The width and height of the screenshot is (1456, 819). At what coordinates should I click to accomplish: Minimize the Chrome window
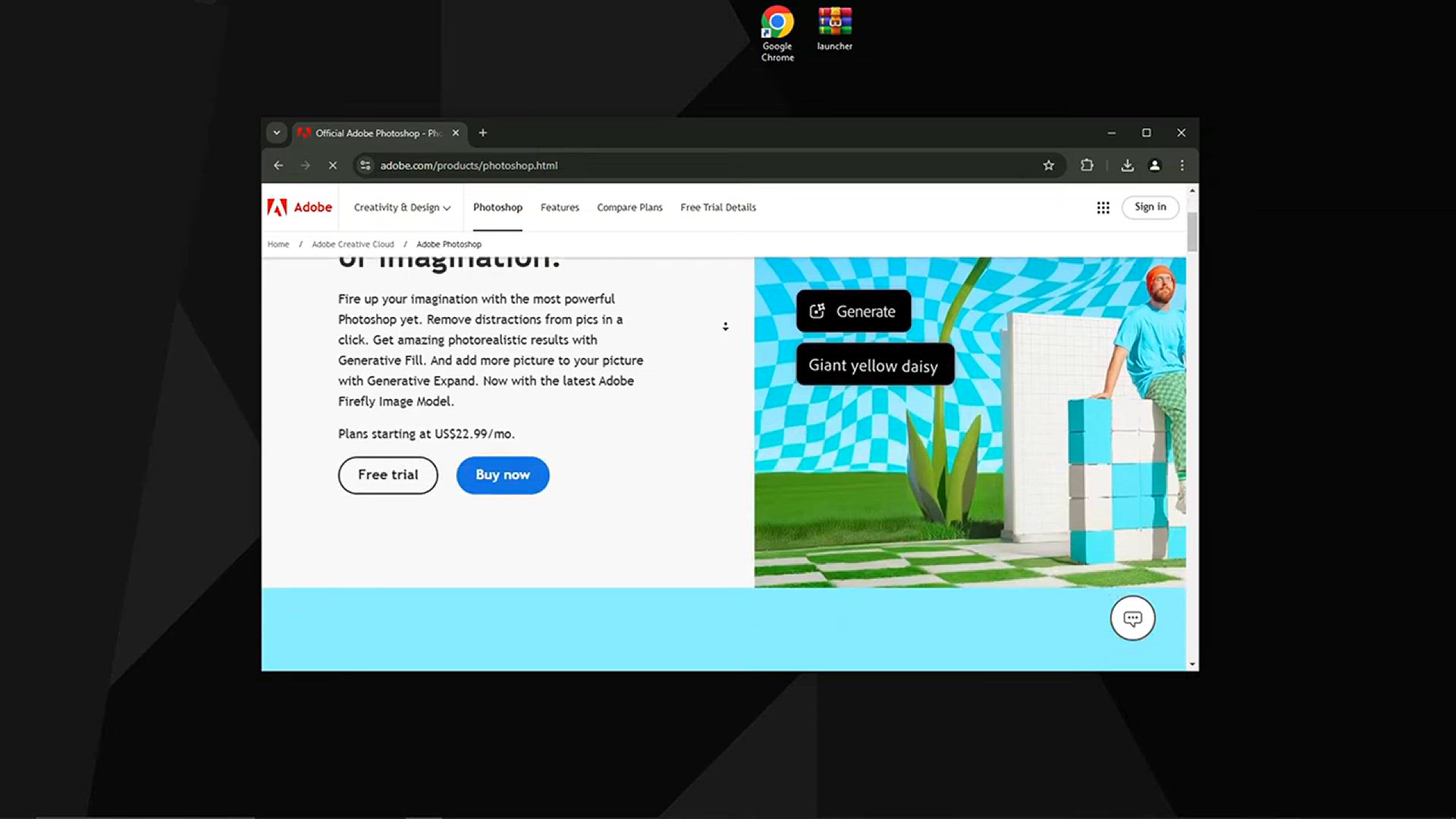pyautogui.click(x=1112, y=133)
